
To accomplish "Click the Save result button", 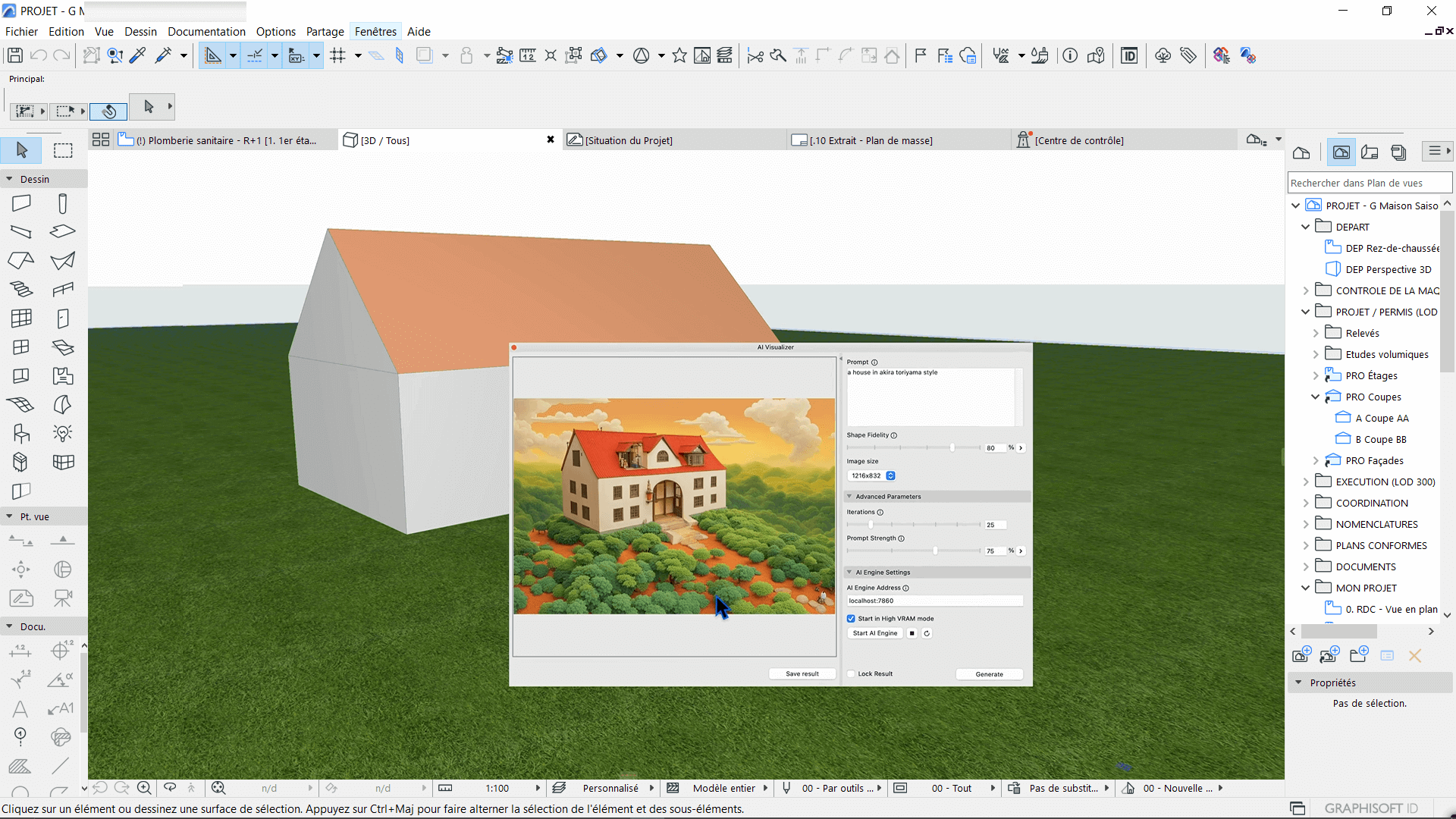I will tap(802, 673).
